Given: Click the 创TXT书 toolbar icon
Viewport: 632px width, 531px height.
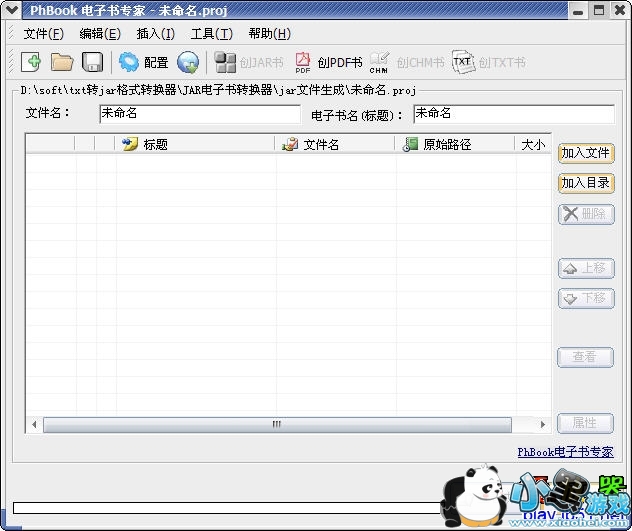Looking at the screenshot, I should pos(488,62).
